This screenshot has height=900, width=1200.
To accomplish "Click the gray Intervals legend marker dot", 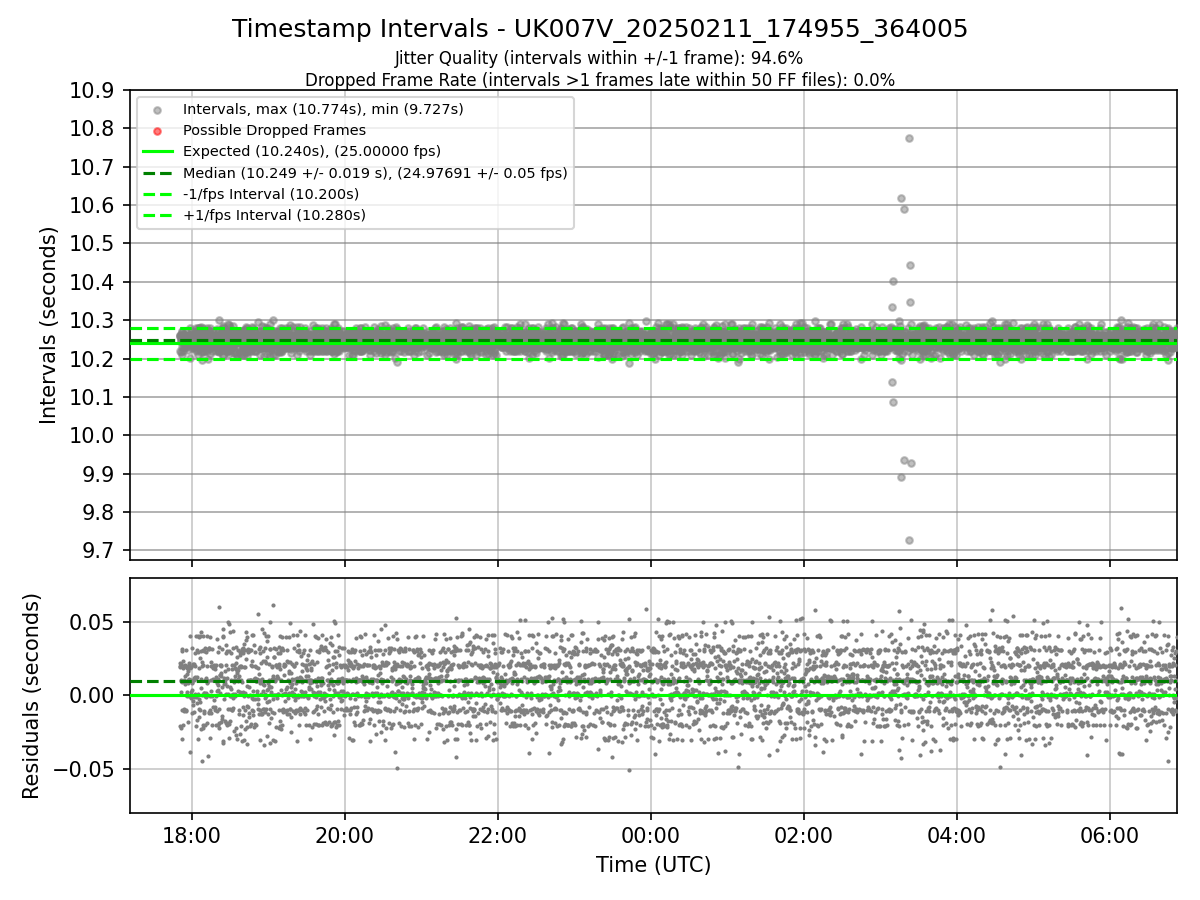I will (x=157, y=109).
